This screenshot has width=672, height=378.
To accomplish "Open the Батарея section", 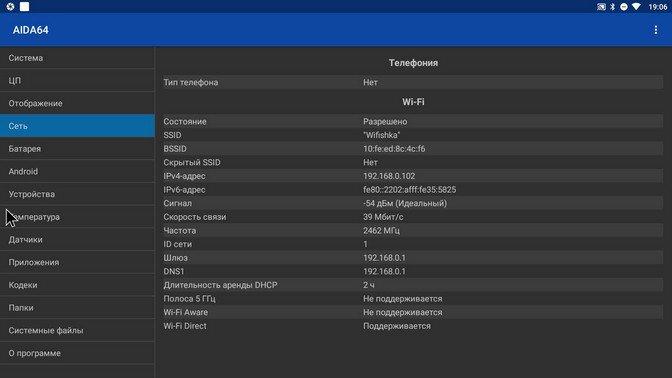I will click(77, 149).
